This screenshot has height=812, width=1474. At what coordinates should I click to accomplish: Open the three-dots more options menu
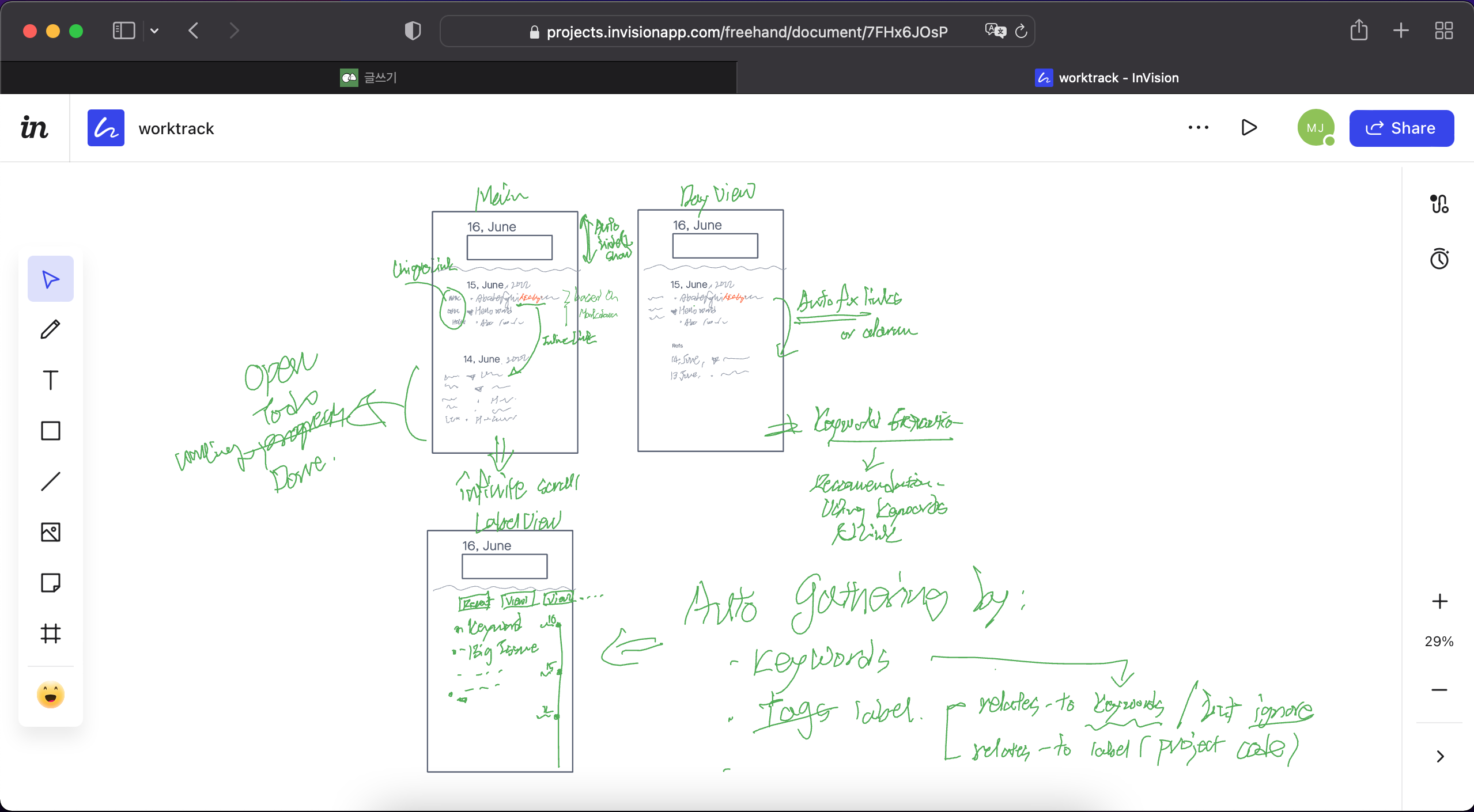pyautogui.click(x=1199, y=128)
